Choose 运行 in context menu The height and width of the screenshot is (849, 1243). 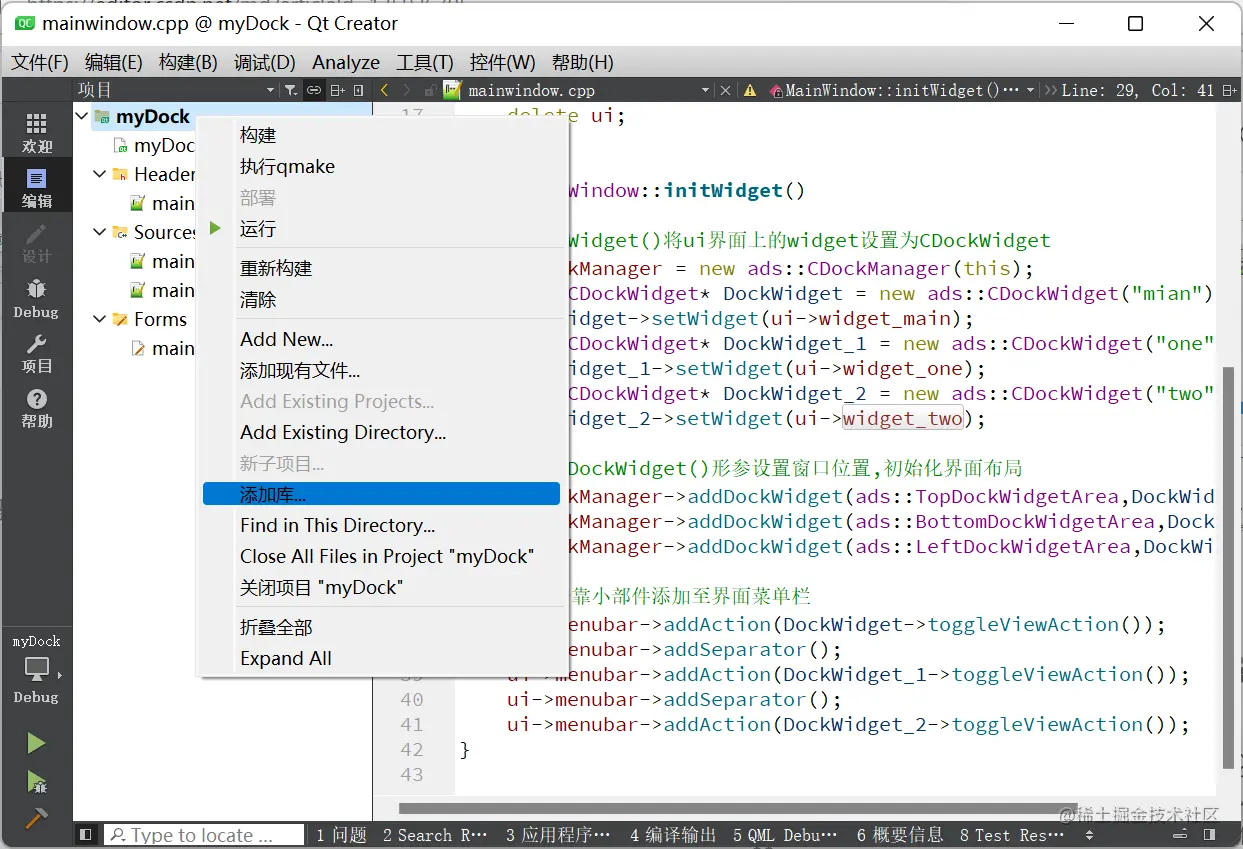[381, 228]
